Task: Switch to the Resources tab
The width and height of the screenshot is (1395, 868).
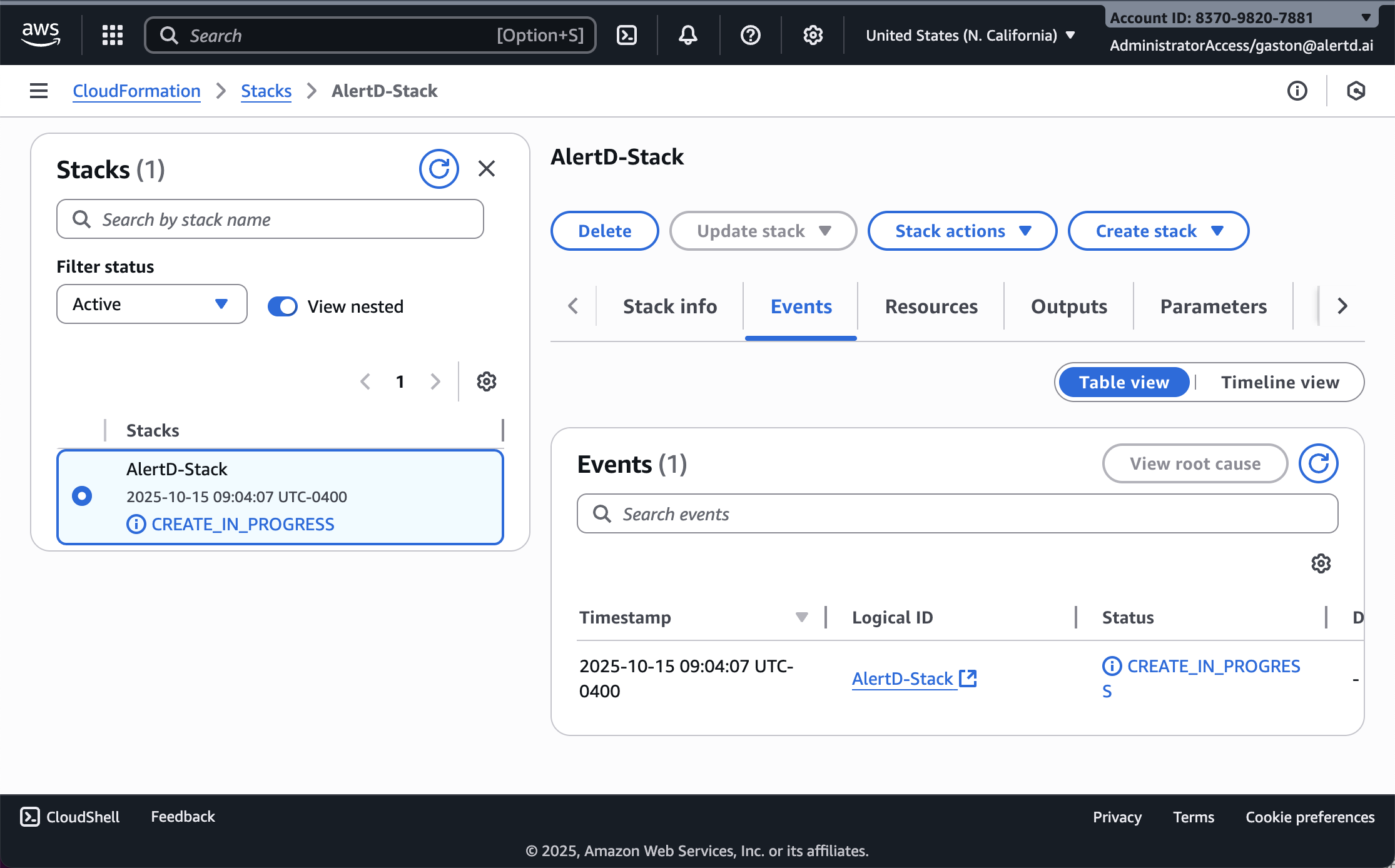Action: 931,306
